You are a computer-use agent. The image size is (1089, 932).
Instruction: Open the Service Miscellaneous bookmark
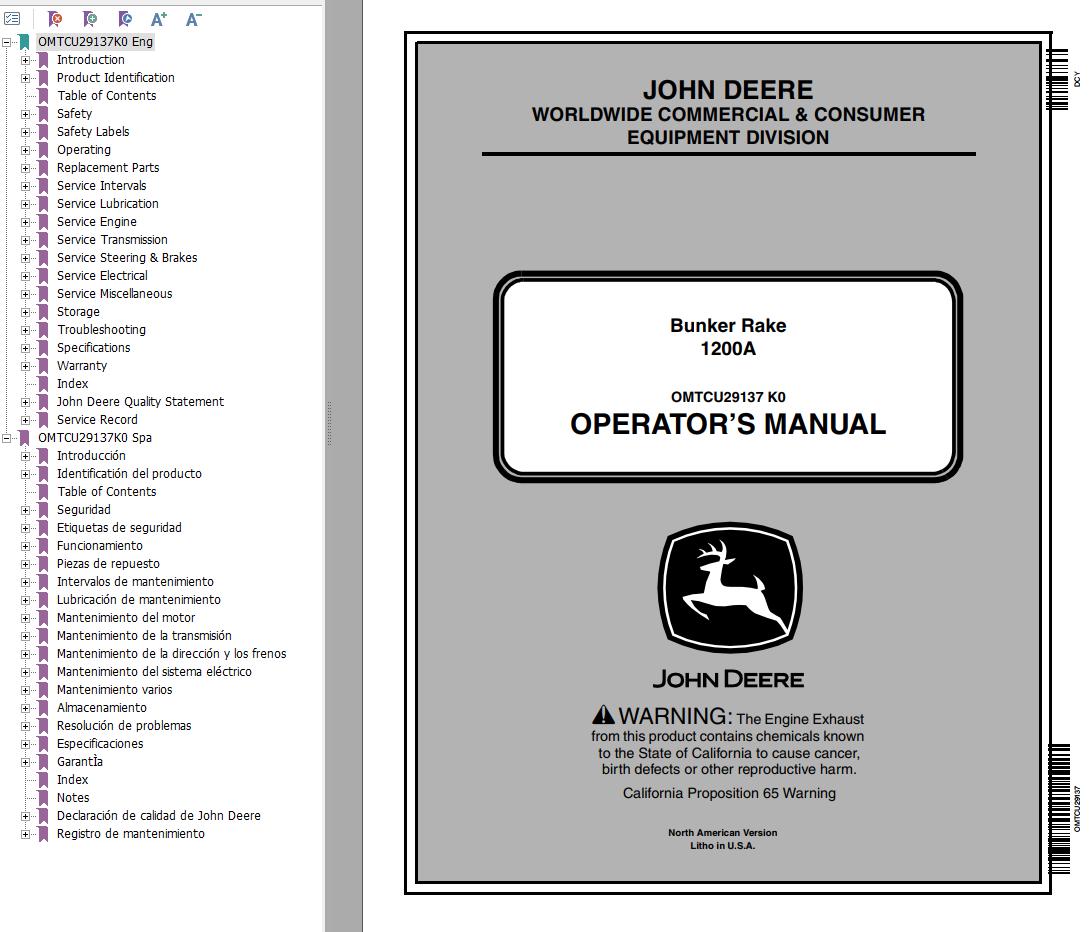pos(115,294)
